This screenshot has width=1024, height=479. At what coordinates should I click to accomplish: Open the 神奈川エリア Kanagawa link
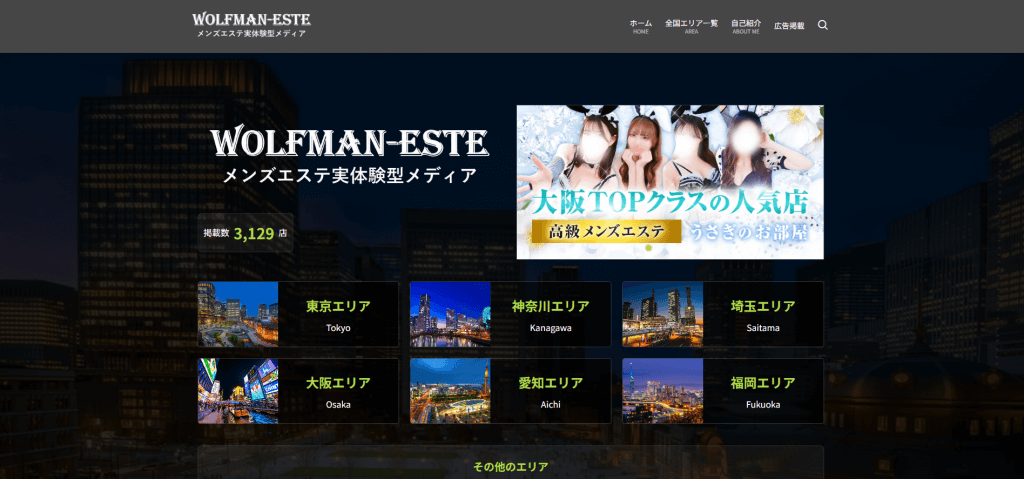550,314
